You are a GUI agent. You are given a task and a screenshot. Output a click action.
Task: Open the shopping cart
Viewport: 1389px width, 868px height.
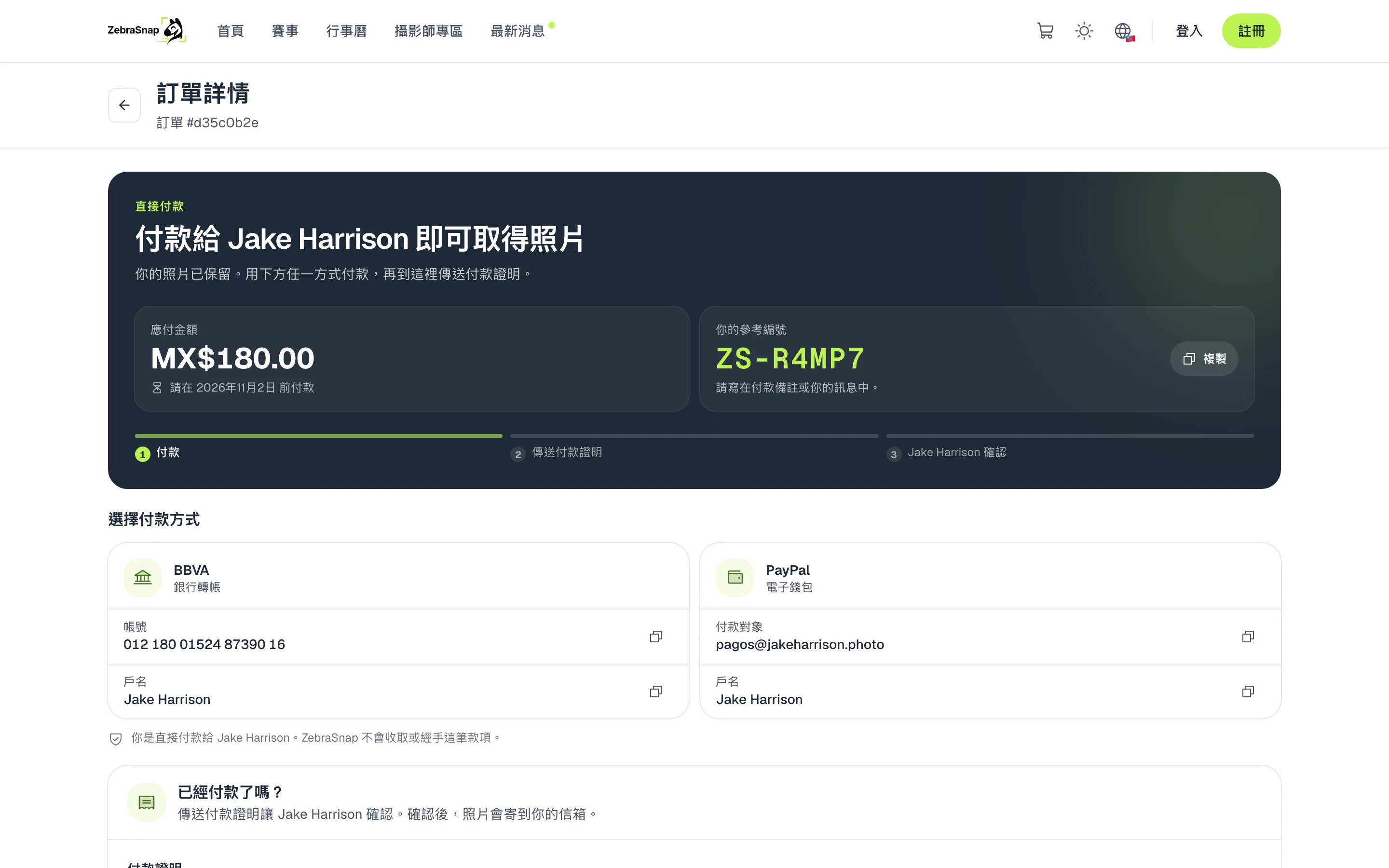tap(1045, 31)
